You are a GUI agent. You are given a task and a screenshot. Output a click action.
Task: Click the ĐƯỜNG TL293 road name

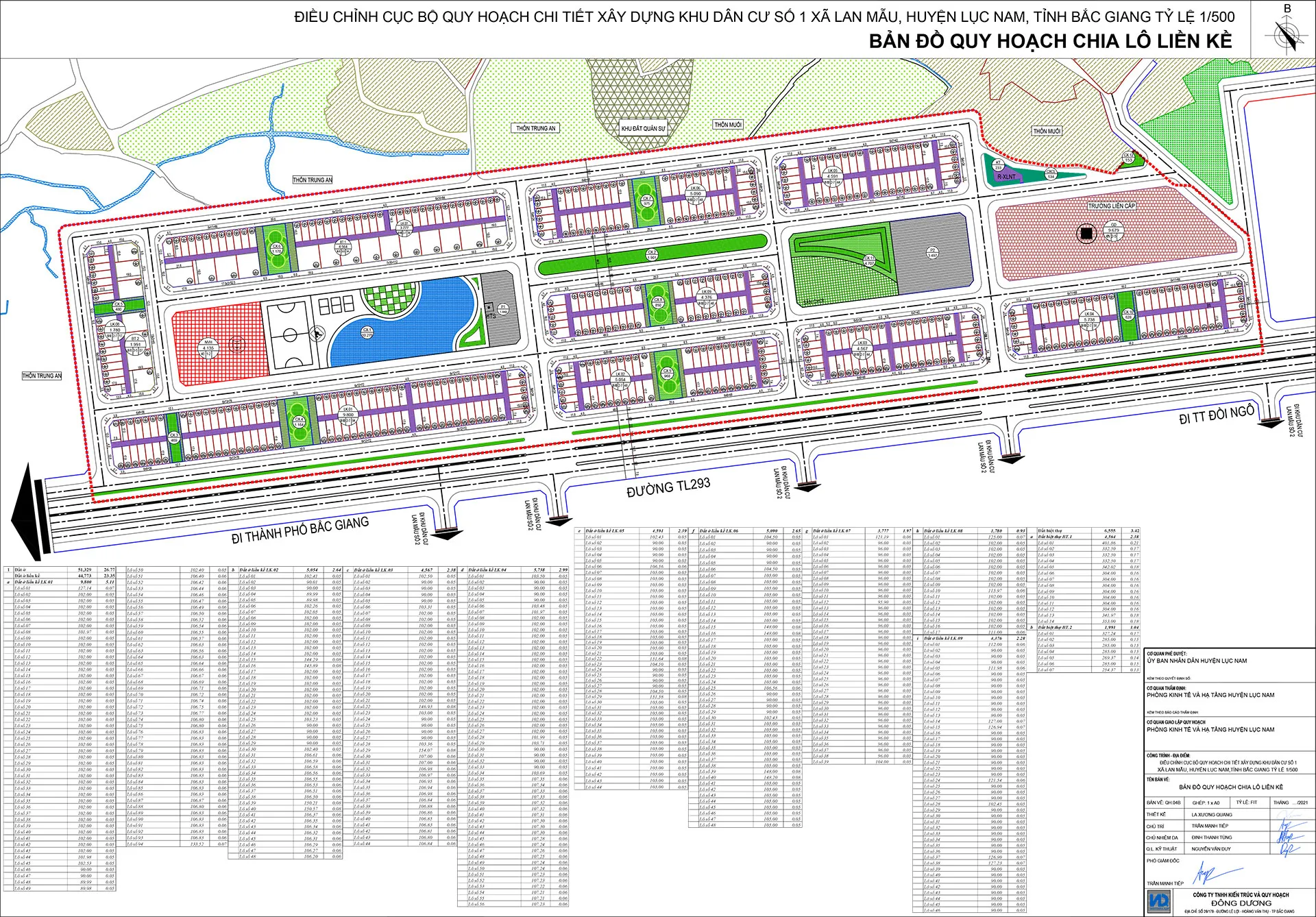[668, 487]
